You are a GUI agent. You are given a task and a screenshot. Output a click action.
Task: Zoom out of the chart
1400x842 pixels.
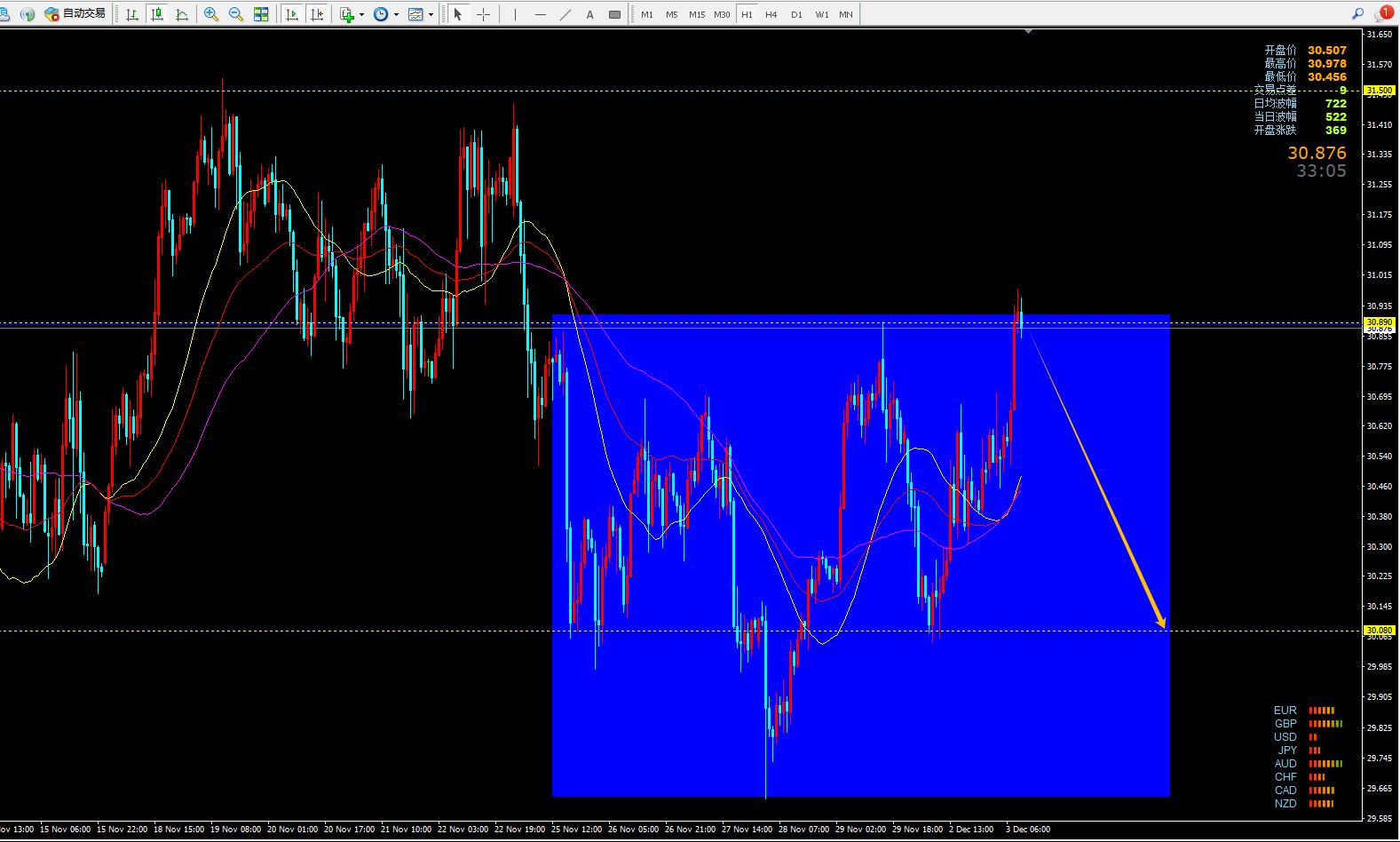pyautogui.click(x=236, y=14)
